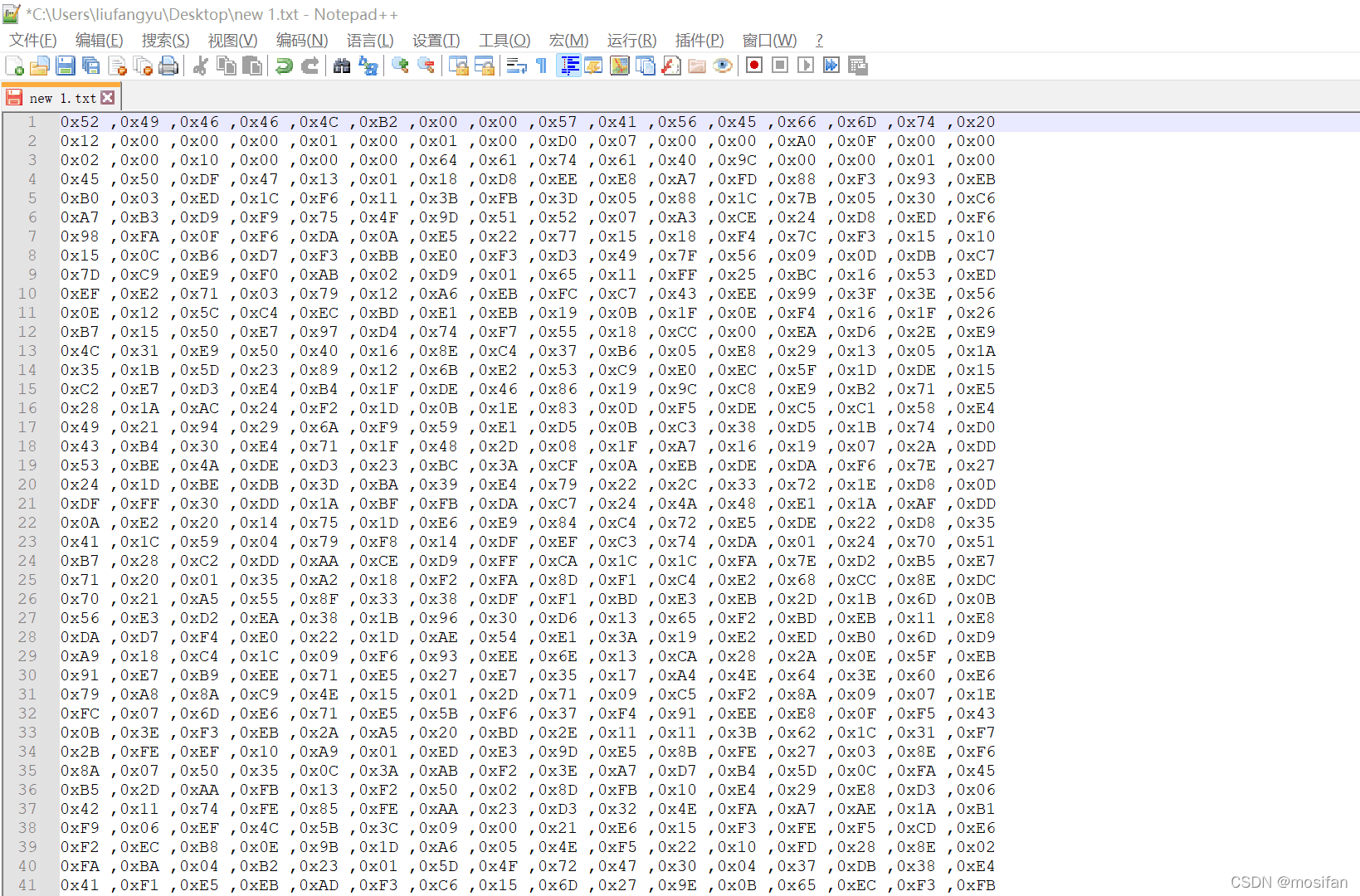Click the first value 0xFA on line 40
Image resolution: width=1360 pixels, height=896 pixels.
(x=80, y=866)
